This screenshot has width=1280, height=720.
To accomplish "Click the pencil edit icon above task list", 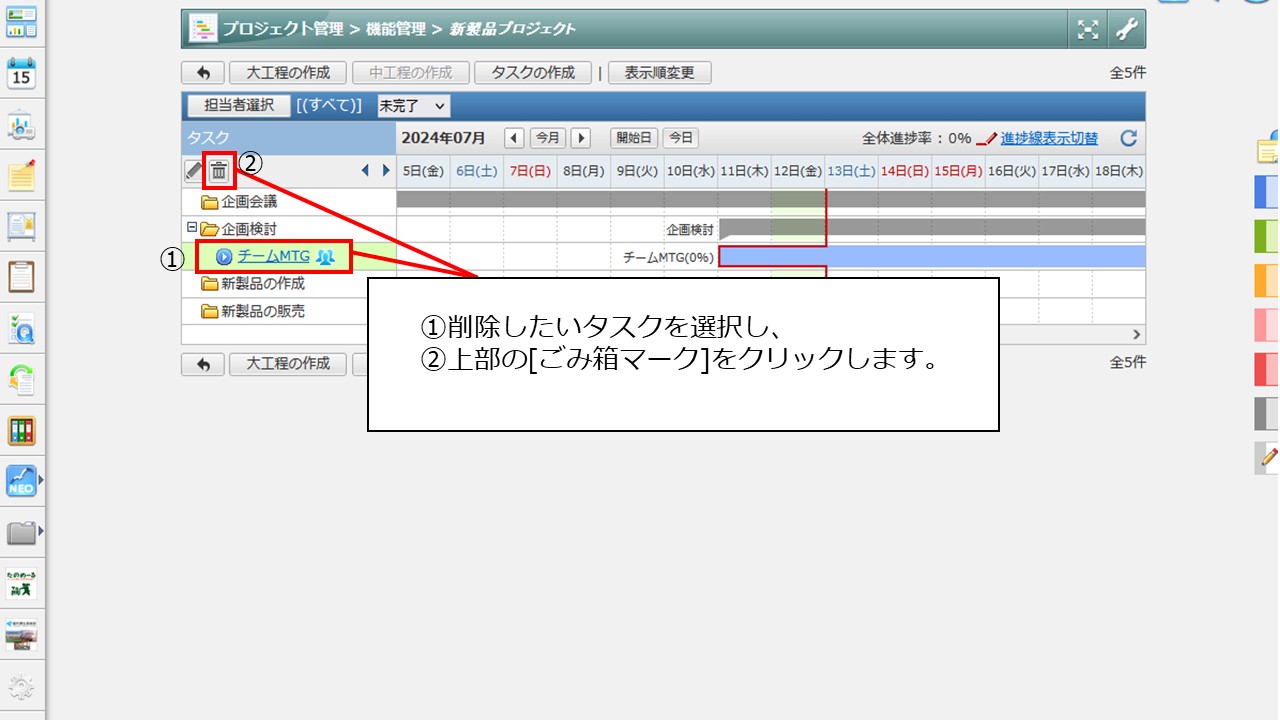I will pyautogui.click(x=194, y=171).
